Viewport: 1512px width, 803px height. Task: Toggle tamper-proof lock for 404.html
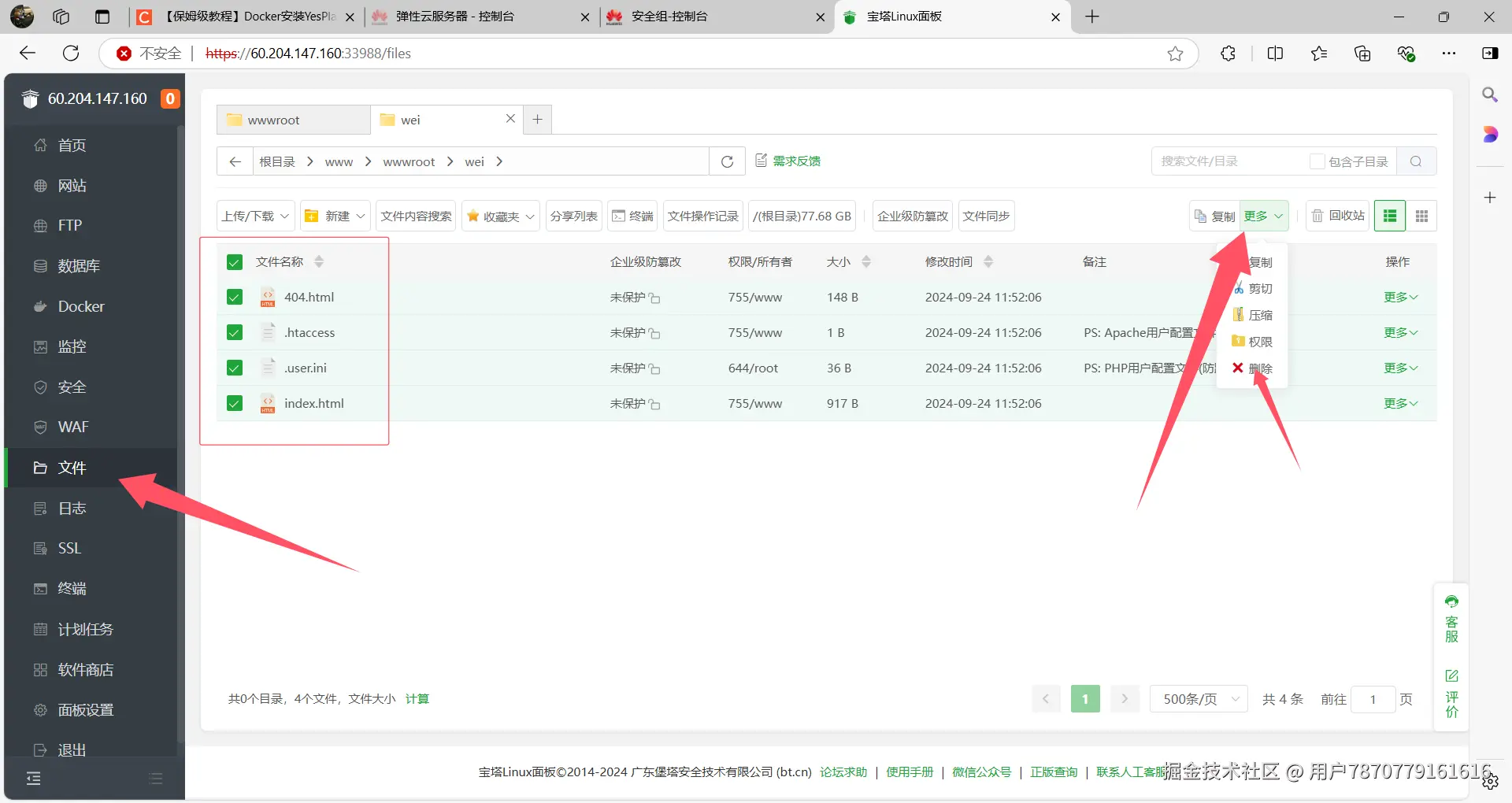[x=654, y=298]
